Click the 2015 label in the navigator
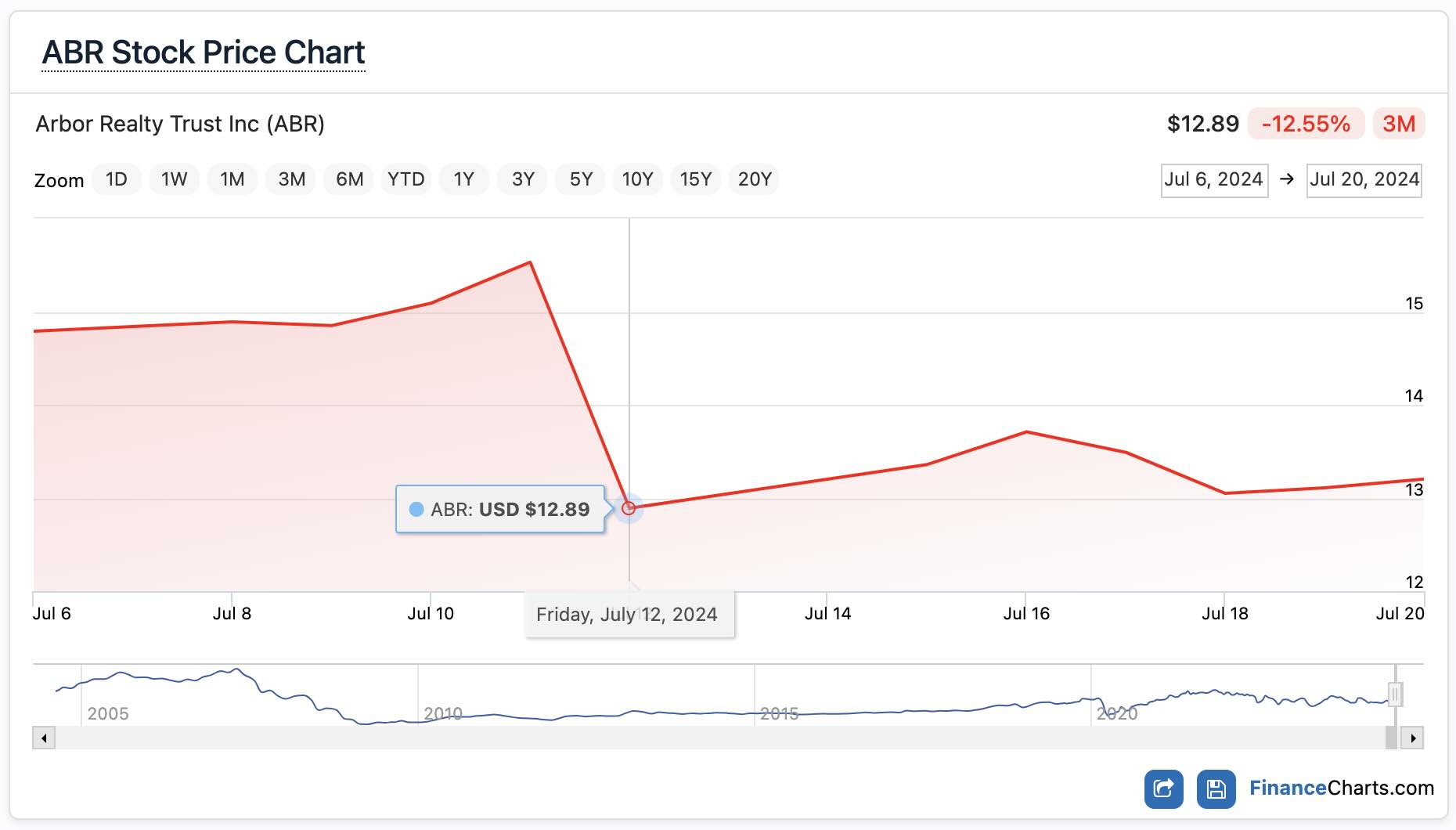The image size is (1456, 830). tap(780, 713)
